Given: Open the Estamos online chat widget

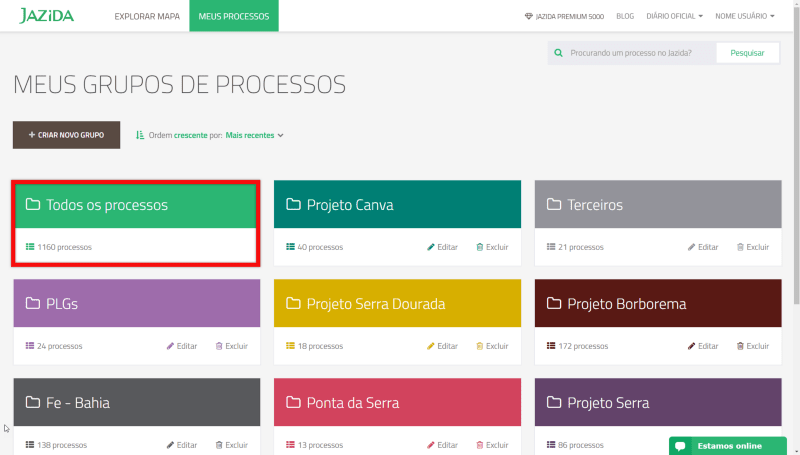Looking at the screenshot, I should [x=728, y=446].
